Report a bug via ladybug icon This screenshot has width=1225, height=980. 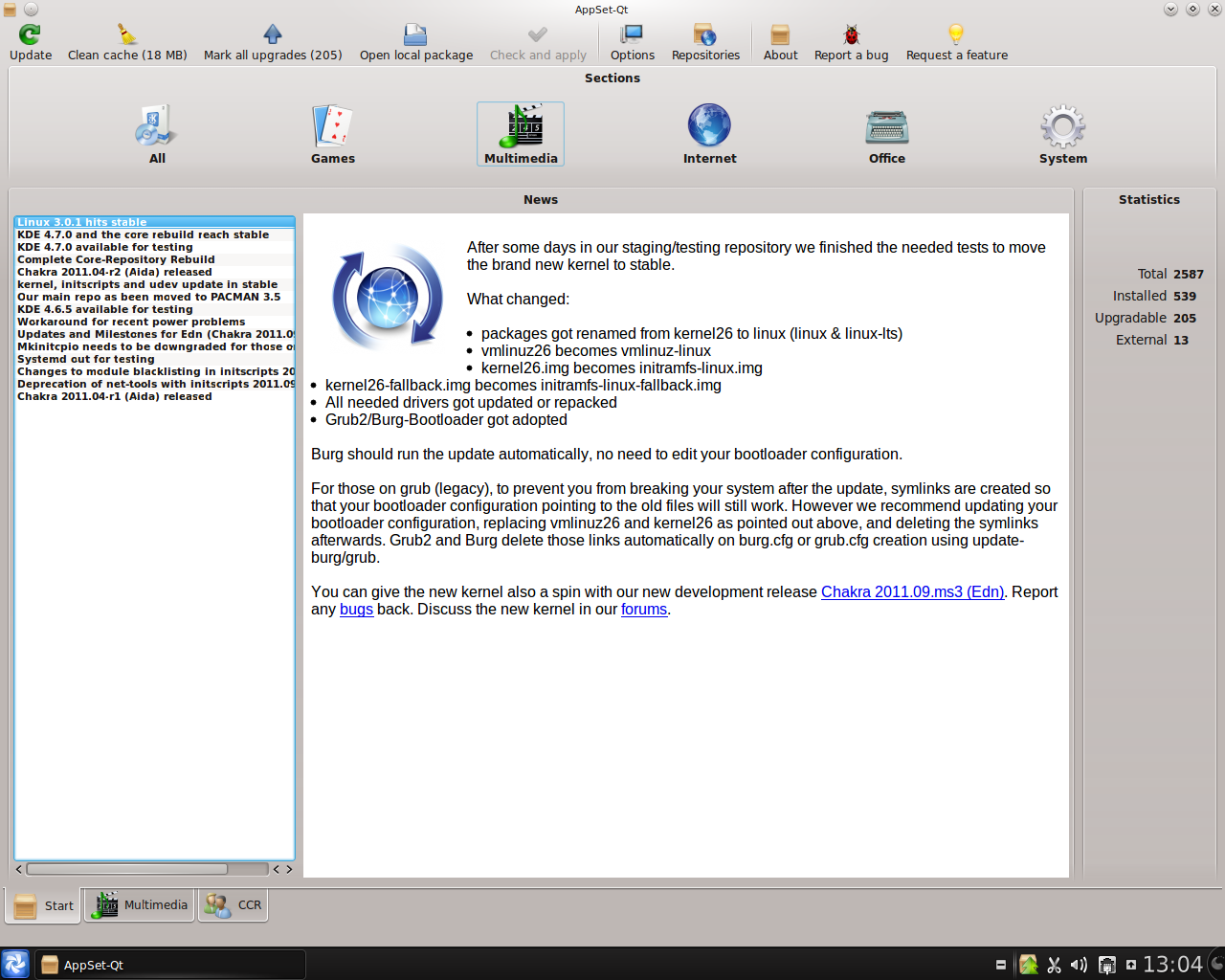pos(852,43)
